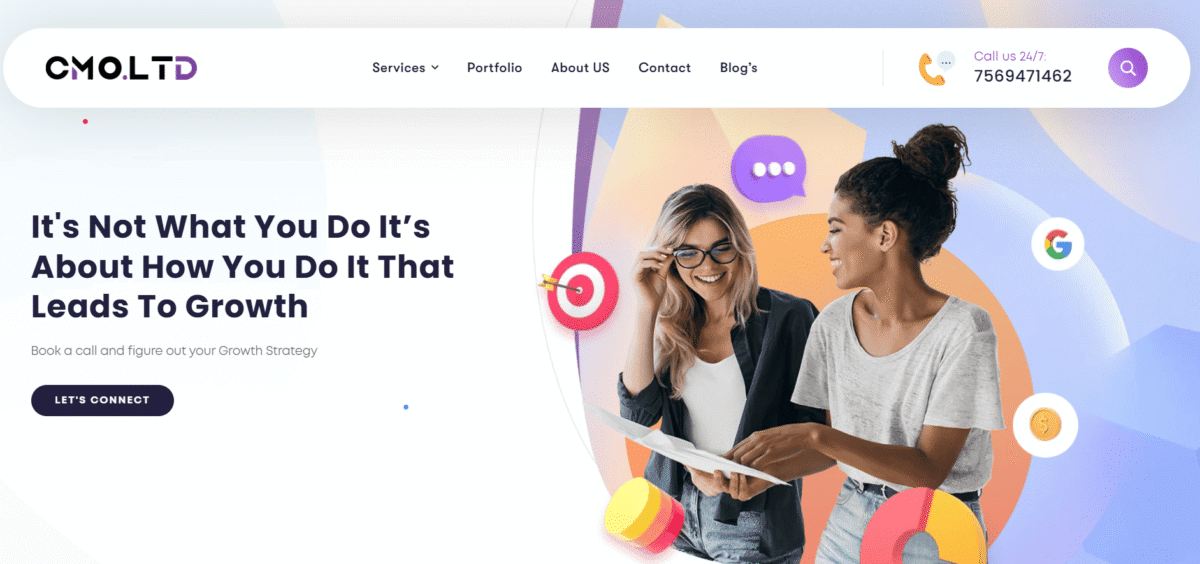This screenshot has height=564, width=1200.
Task: Click the purple chat bubble icon
Action: [x=768, y=169]
